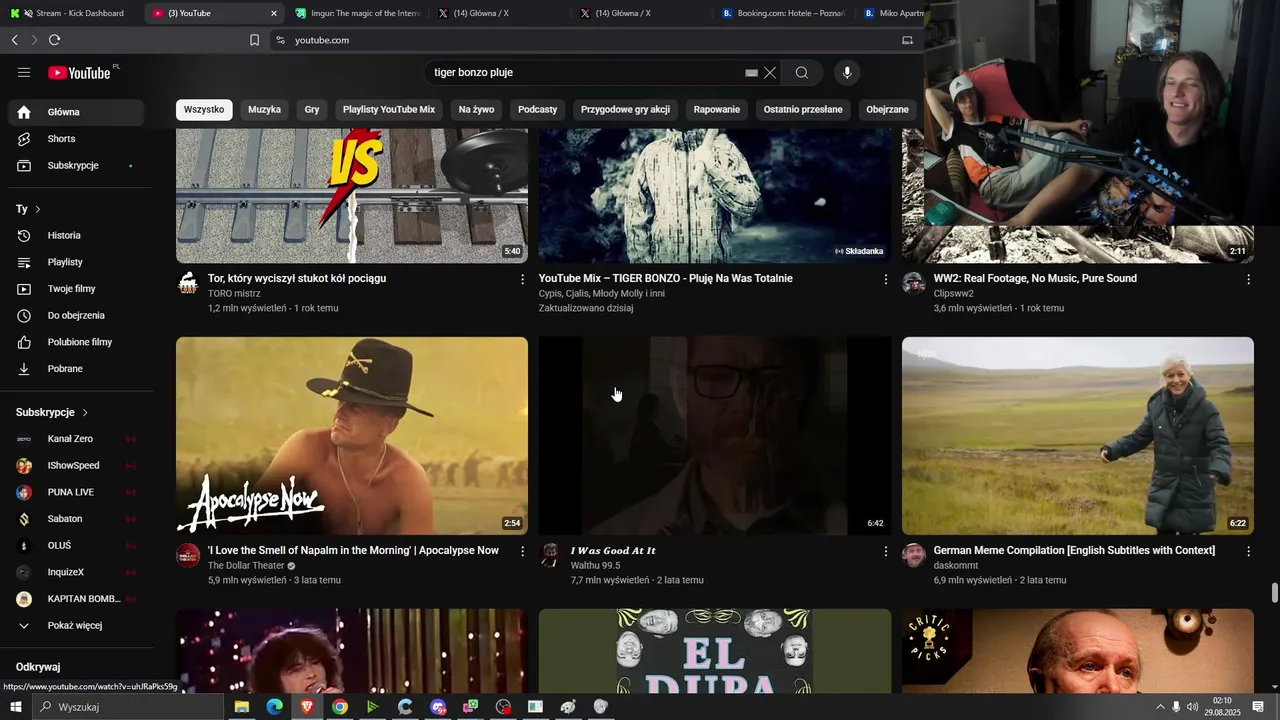This screenshot has height=720, width=1280.
Task: Click the page vertical scrollbar thumb
Action: [1275, 592]
